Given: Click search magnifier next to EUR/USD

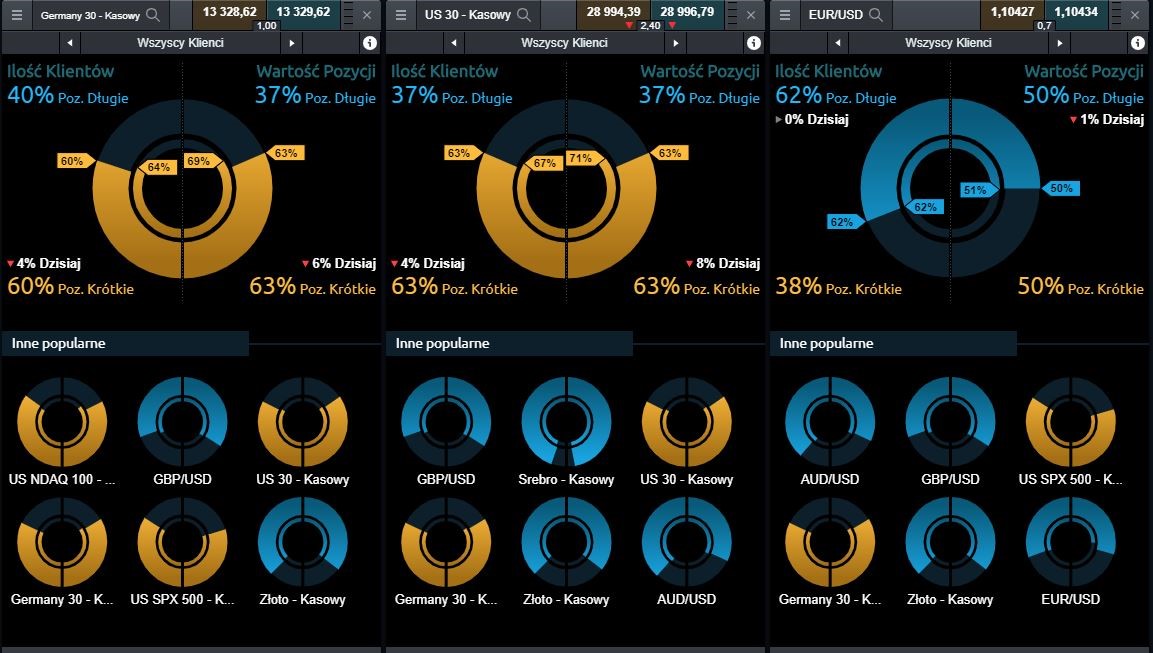Looking at the screenshot, I should tap(876, 15).
